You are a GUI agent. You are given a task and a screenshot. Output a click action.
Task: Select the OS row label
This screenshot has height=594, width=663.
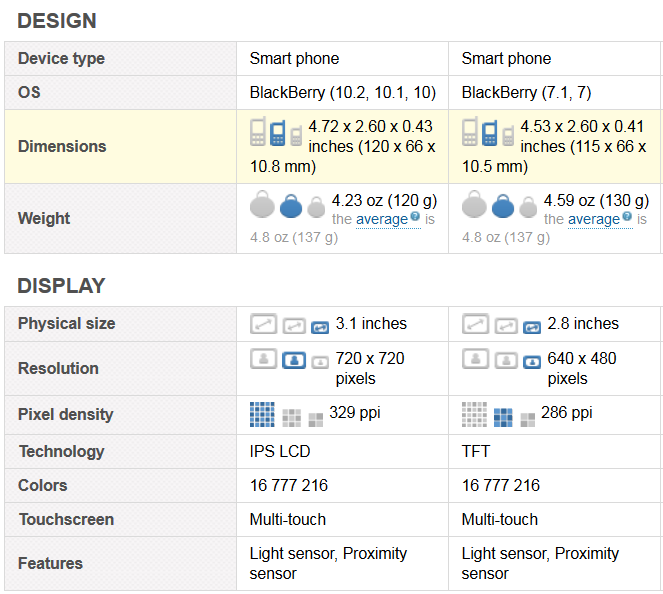pyautogui.click(x=29, y=92)
